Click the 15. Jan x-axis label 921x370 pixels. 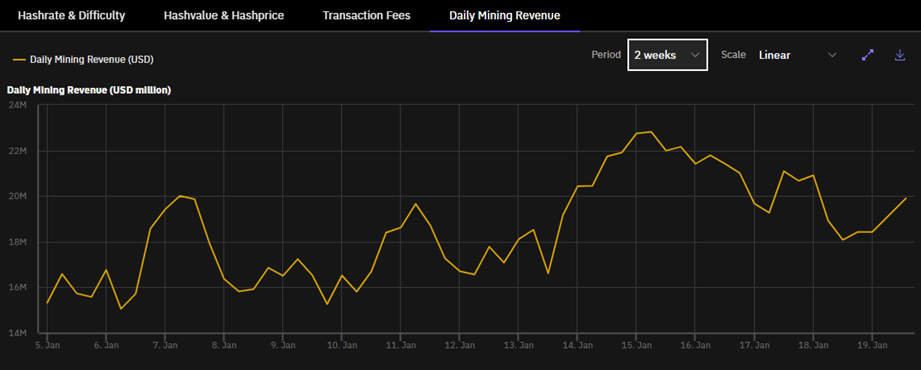click(x=636, y=345)
